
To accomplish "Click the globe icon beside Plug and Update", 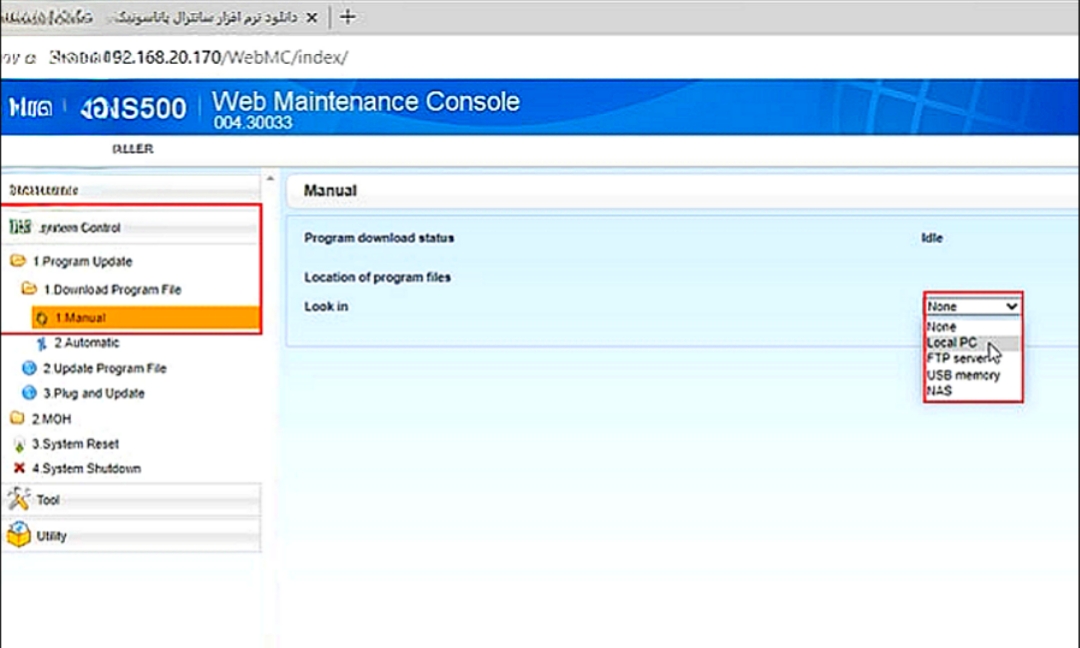I will click(29, 393).
